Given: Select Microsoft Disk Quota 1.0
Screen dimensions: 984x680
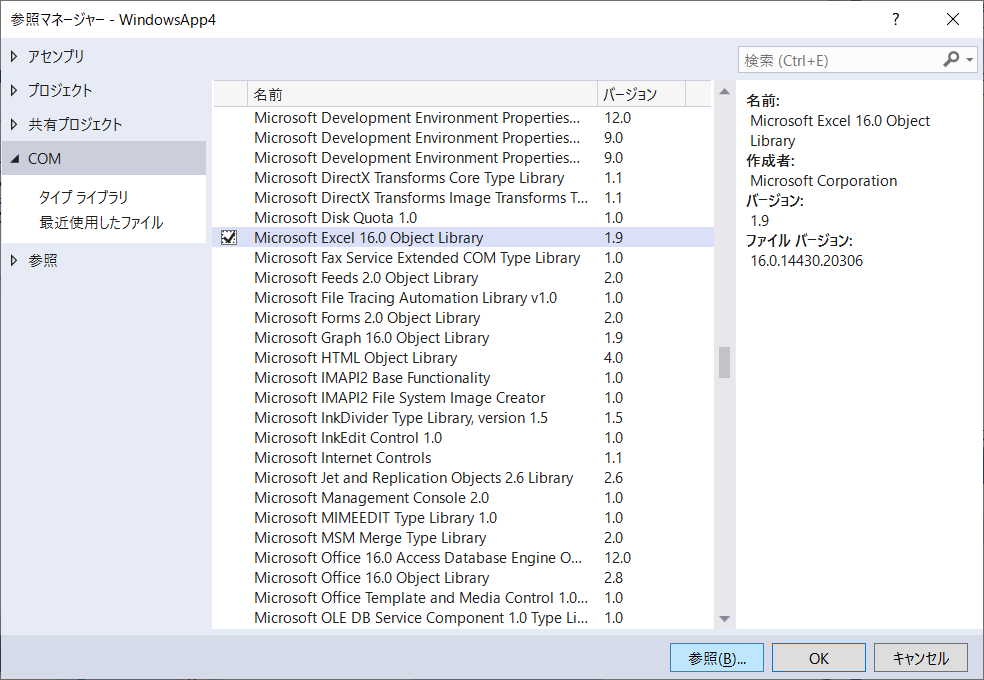Looking at the screenshot, I should coord(463,218).
